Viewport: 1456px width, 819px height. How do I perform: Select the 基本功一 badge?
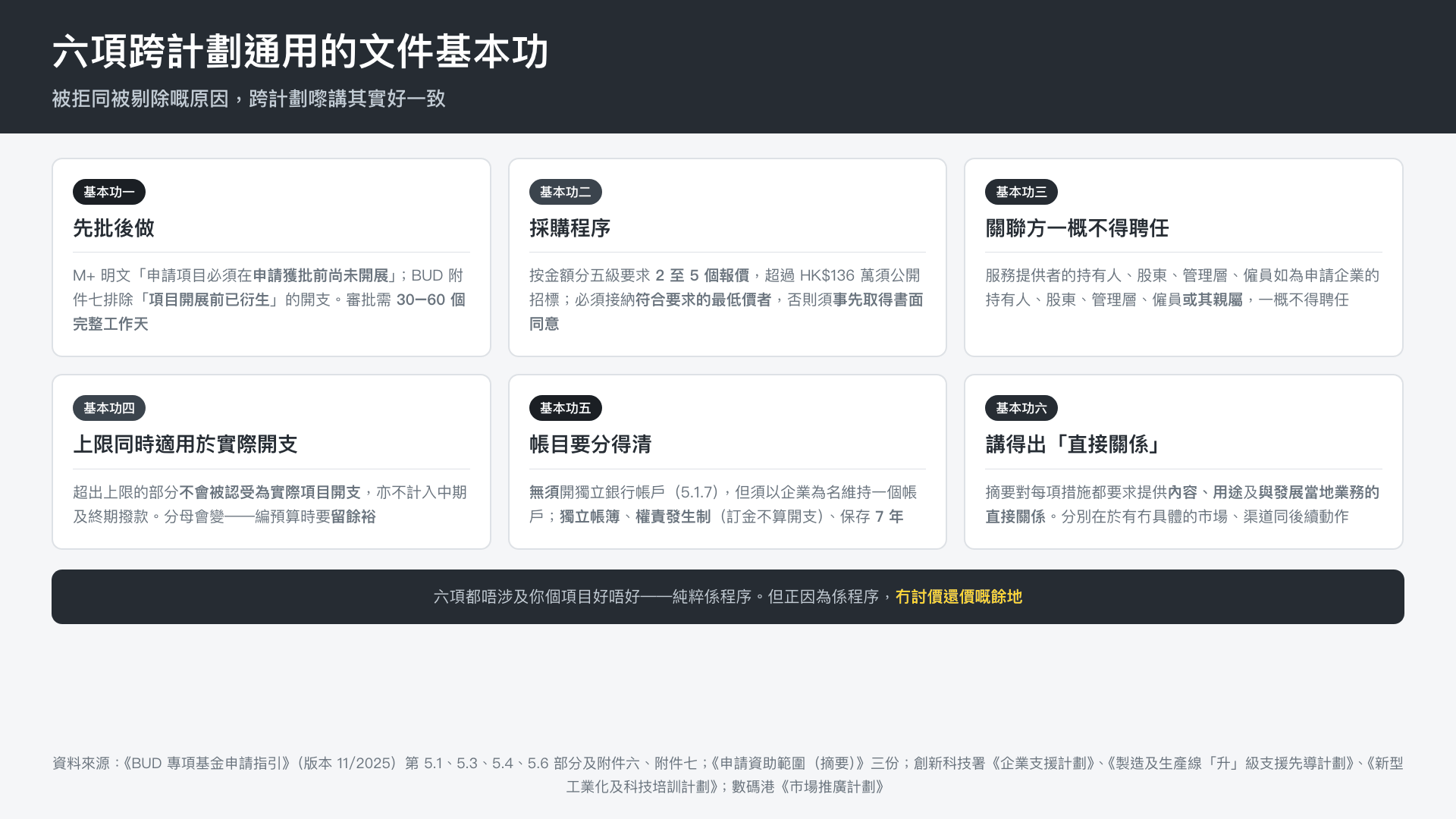(109, 192)
